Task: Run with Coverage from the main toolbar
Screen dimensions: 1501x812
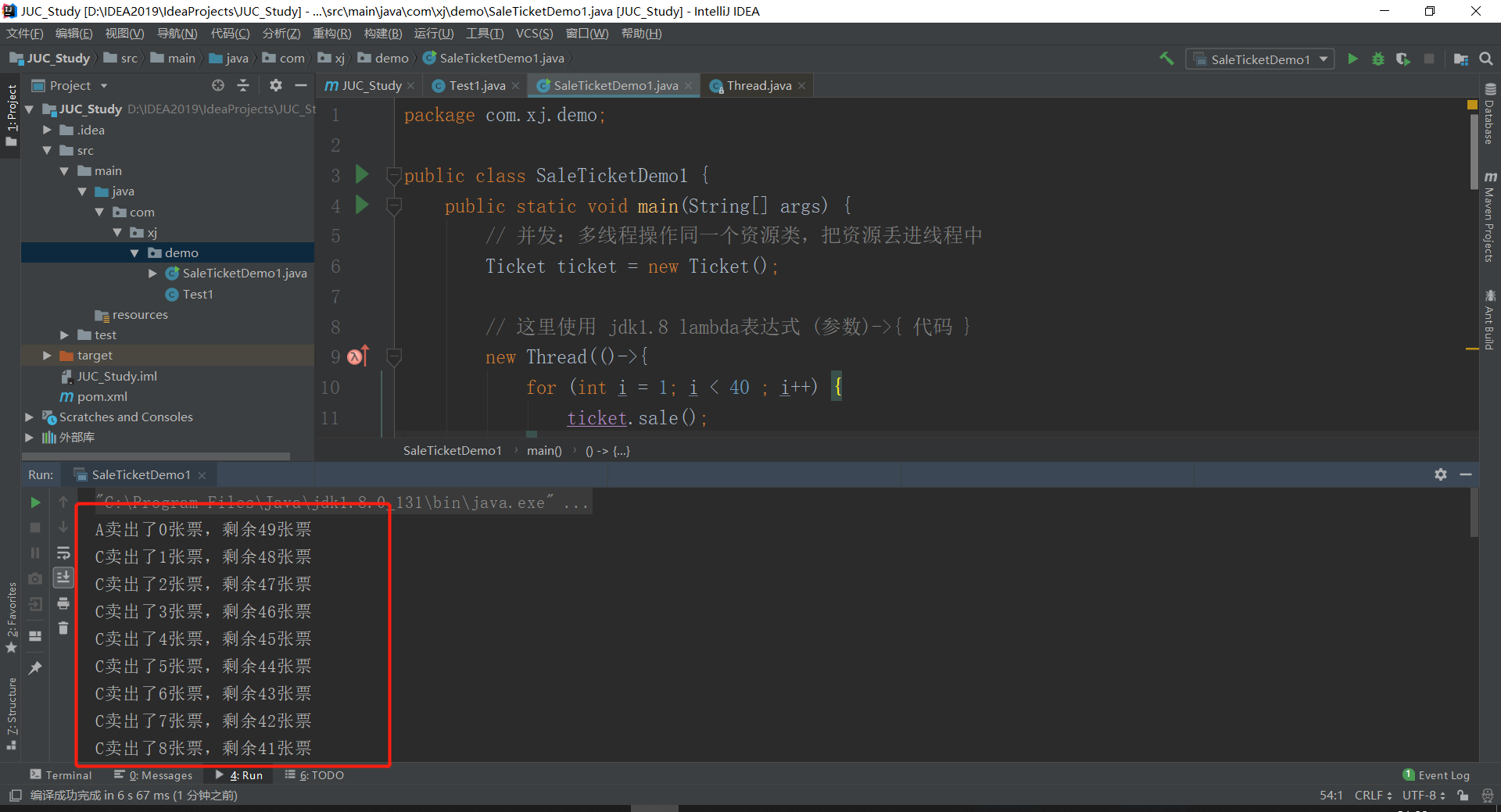Action: pyautogui.click(x=1403, y=59)
